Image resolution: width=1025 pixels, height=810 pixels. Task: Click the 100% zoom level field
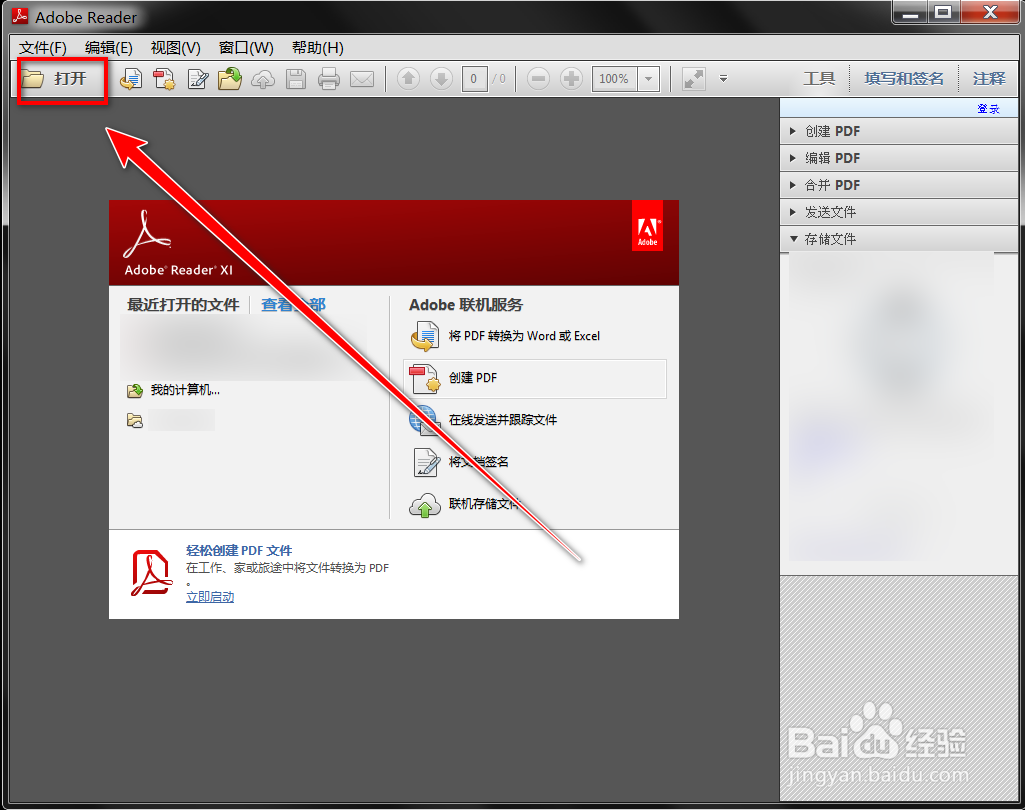click(x=614, y=79)
